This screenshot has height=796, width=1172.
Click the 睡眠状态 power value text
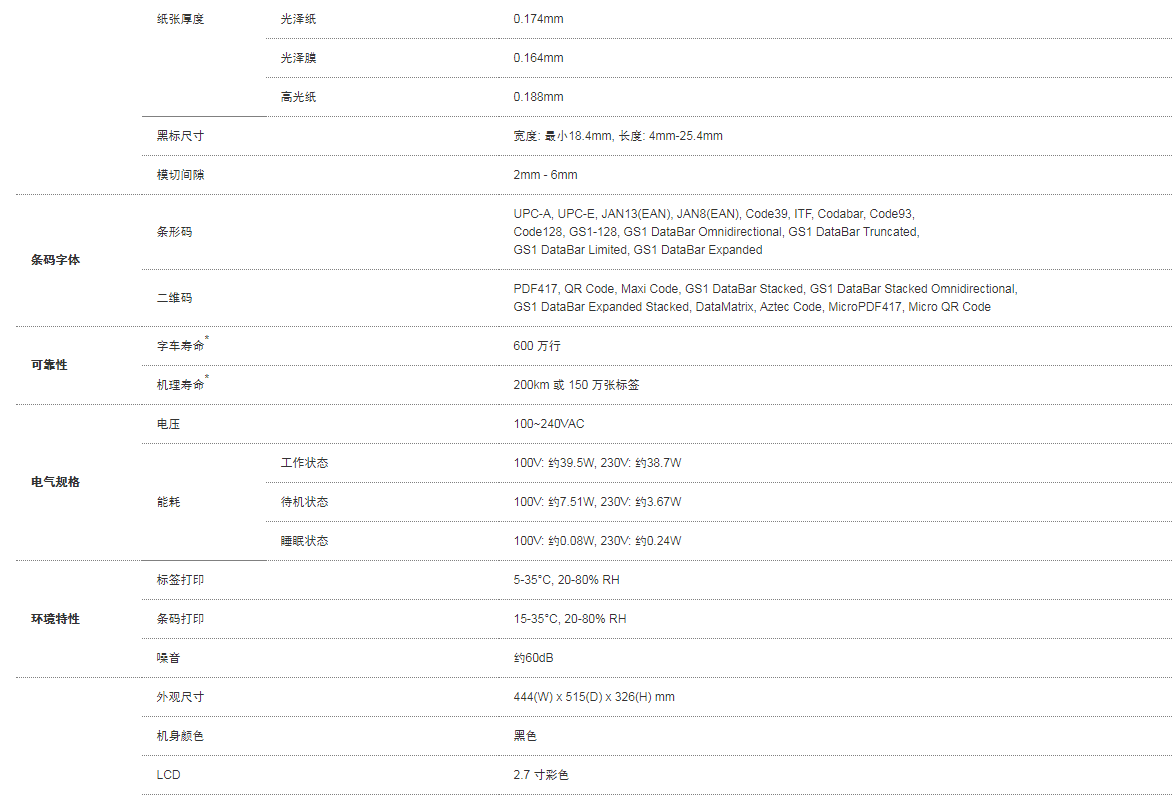coord(597,540)
